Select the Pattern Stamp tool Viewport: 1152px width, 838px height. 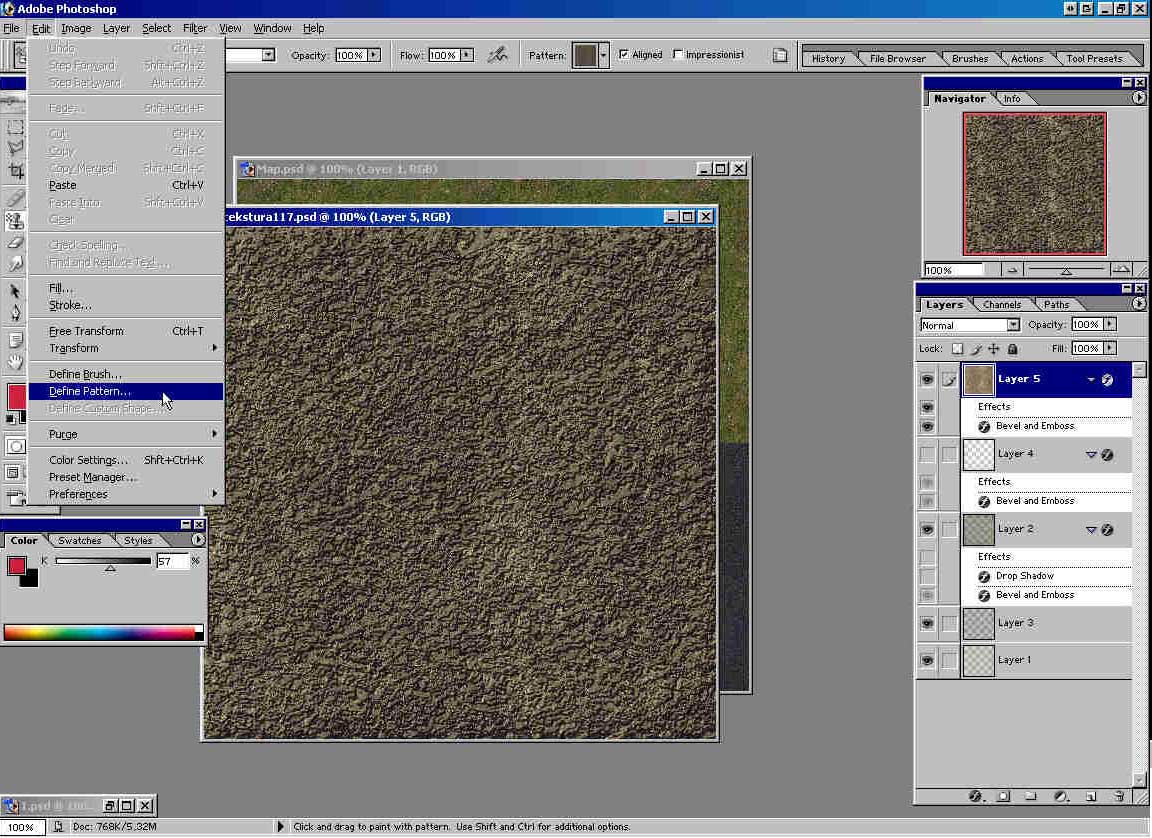tap(15, 221)
